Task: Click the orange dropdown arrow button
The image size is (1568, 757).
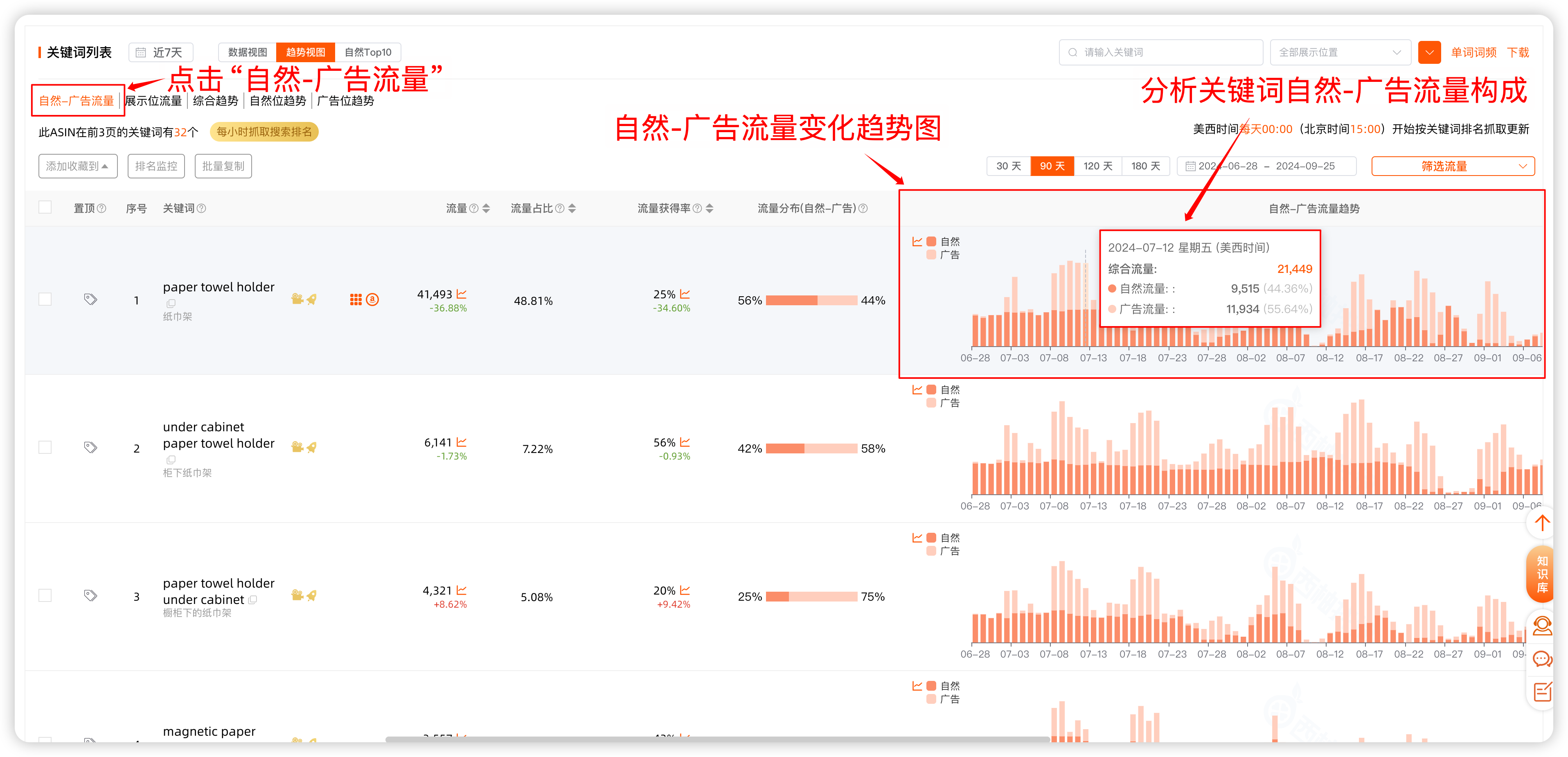Action: point(1429,52)
